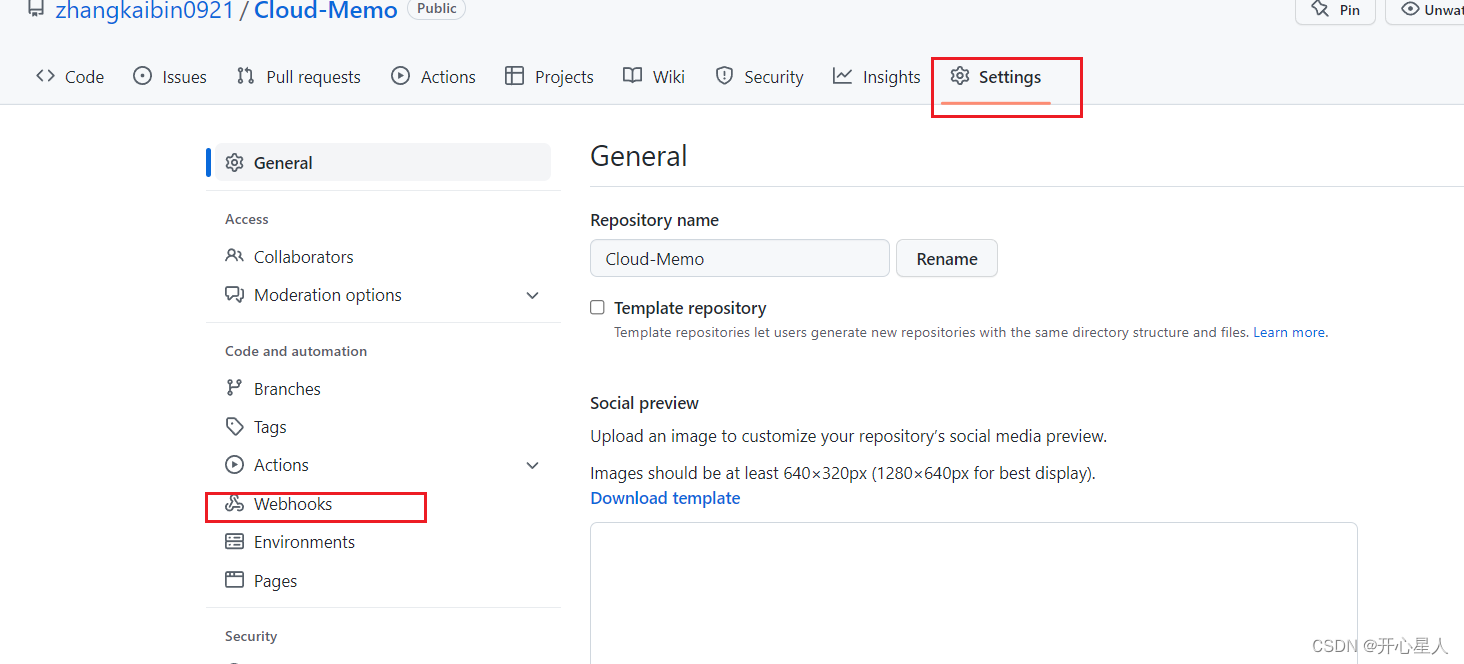Open the Download template link
Viewport: 1464px width, 664px height.
665,498
